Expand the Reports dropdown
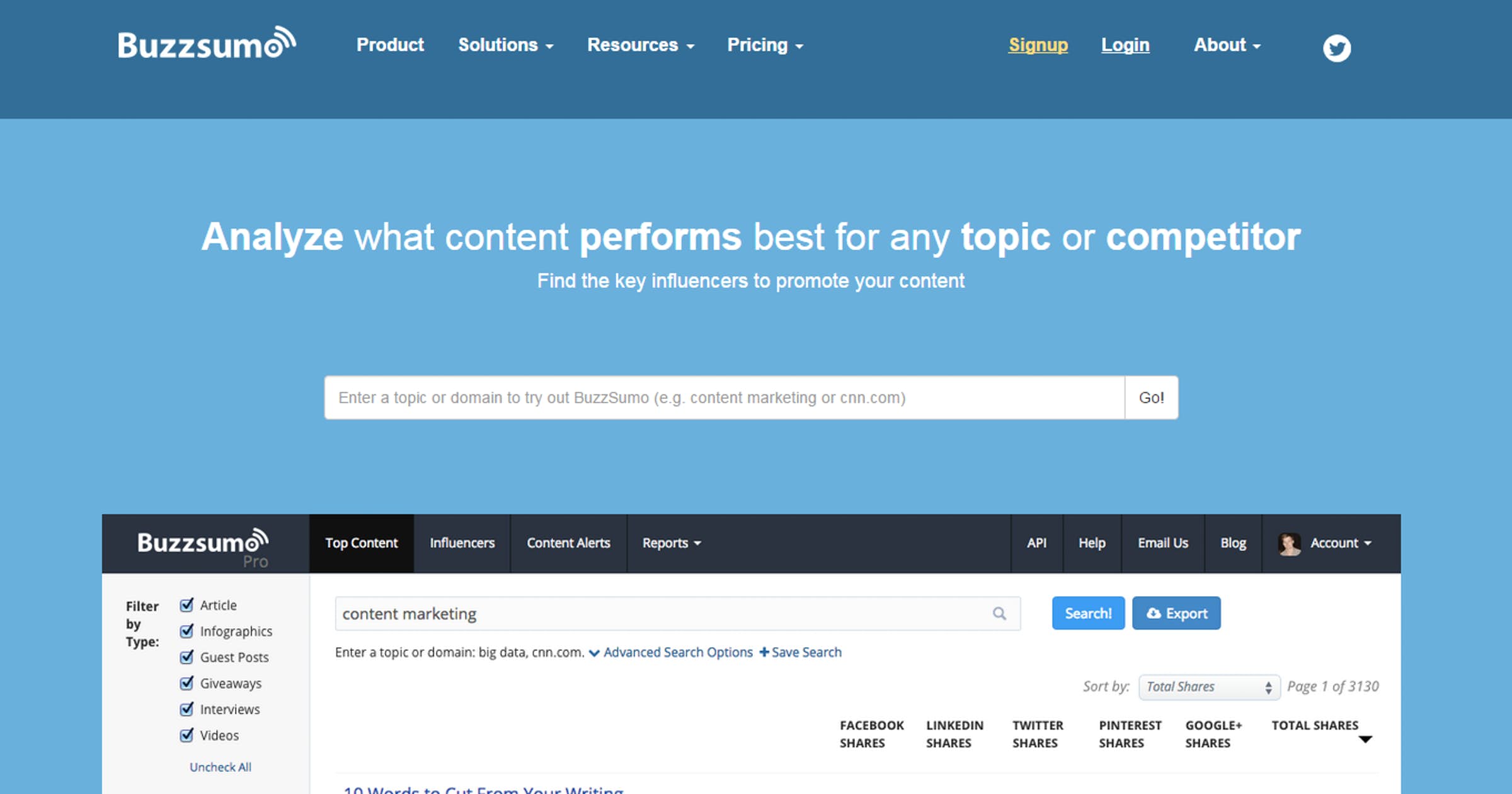This screenshot has width=1512, height=794. pos(672,543)
